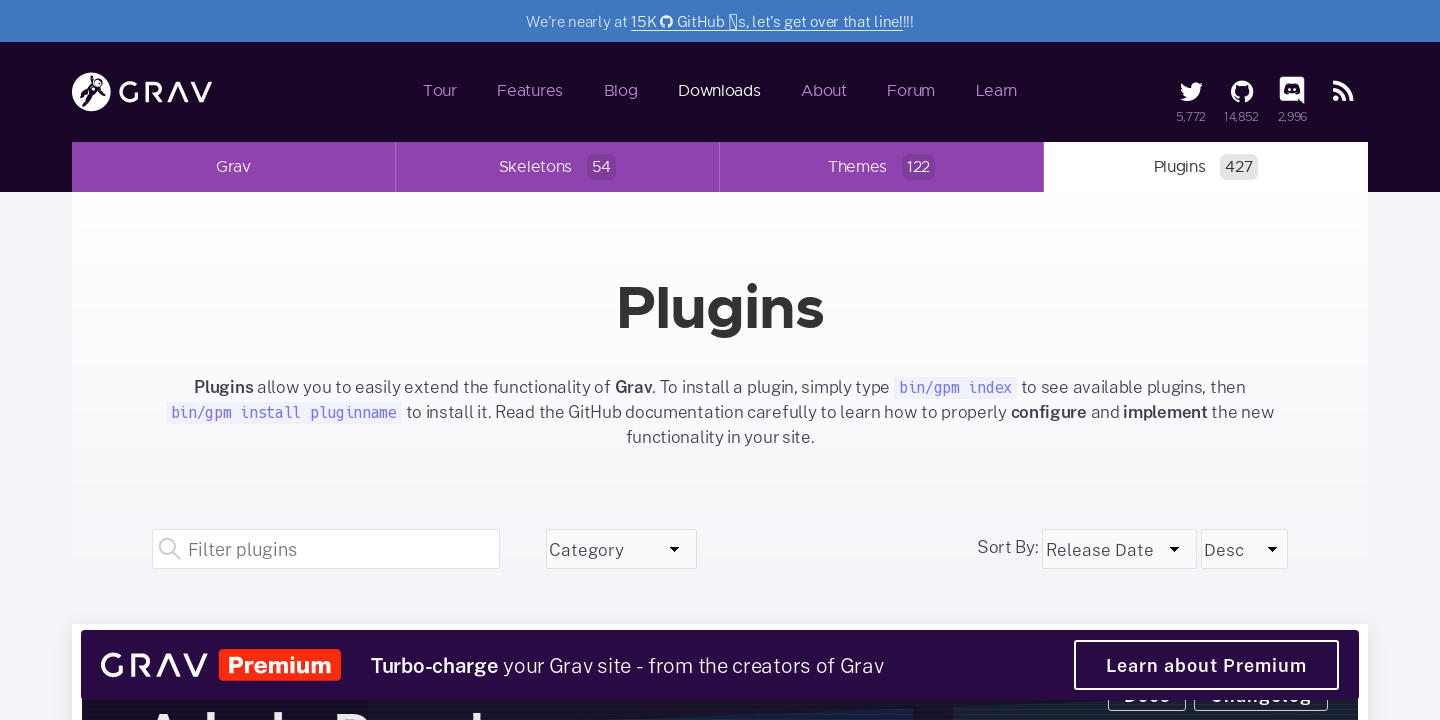
Task: Open the Plugins tab
Action: click(x=1205, y=167)
